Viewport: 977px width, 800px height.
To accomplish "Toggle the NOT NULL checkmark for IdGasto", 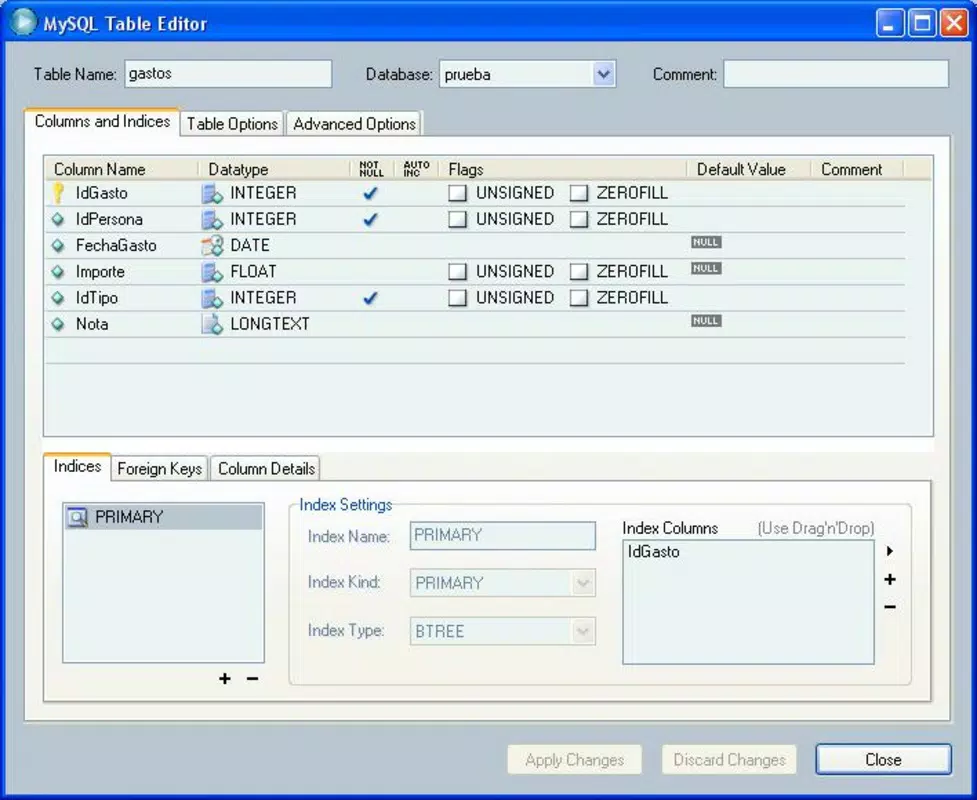I will click(370, 193).
